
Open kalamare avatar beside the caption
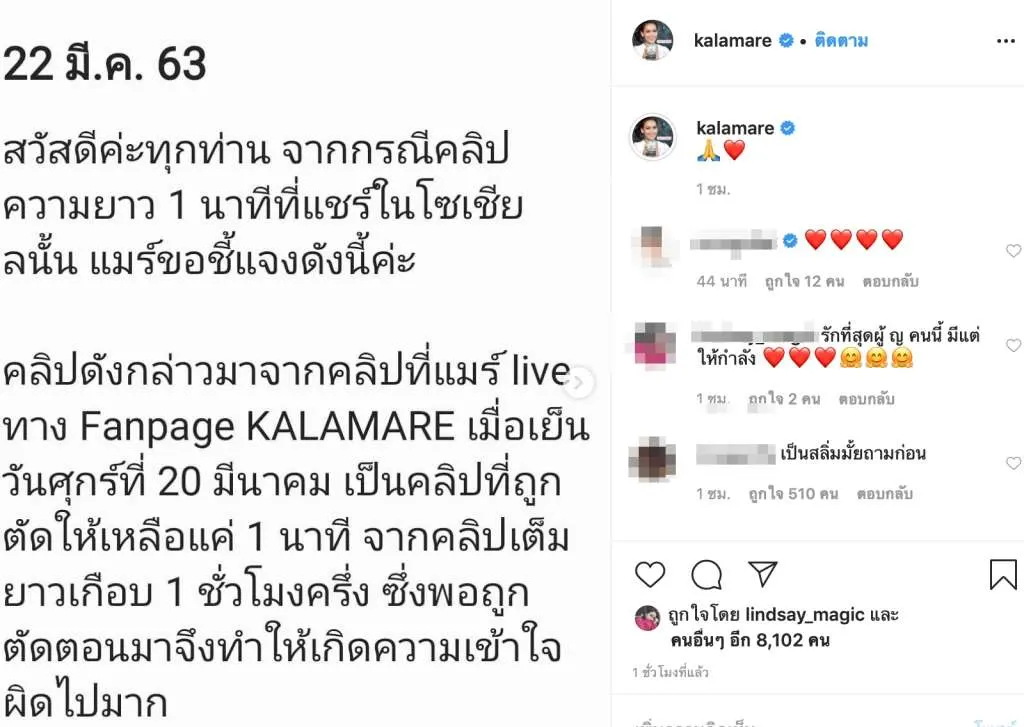tap(652, 137)
